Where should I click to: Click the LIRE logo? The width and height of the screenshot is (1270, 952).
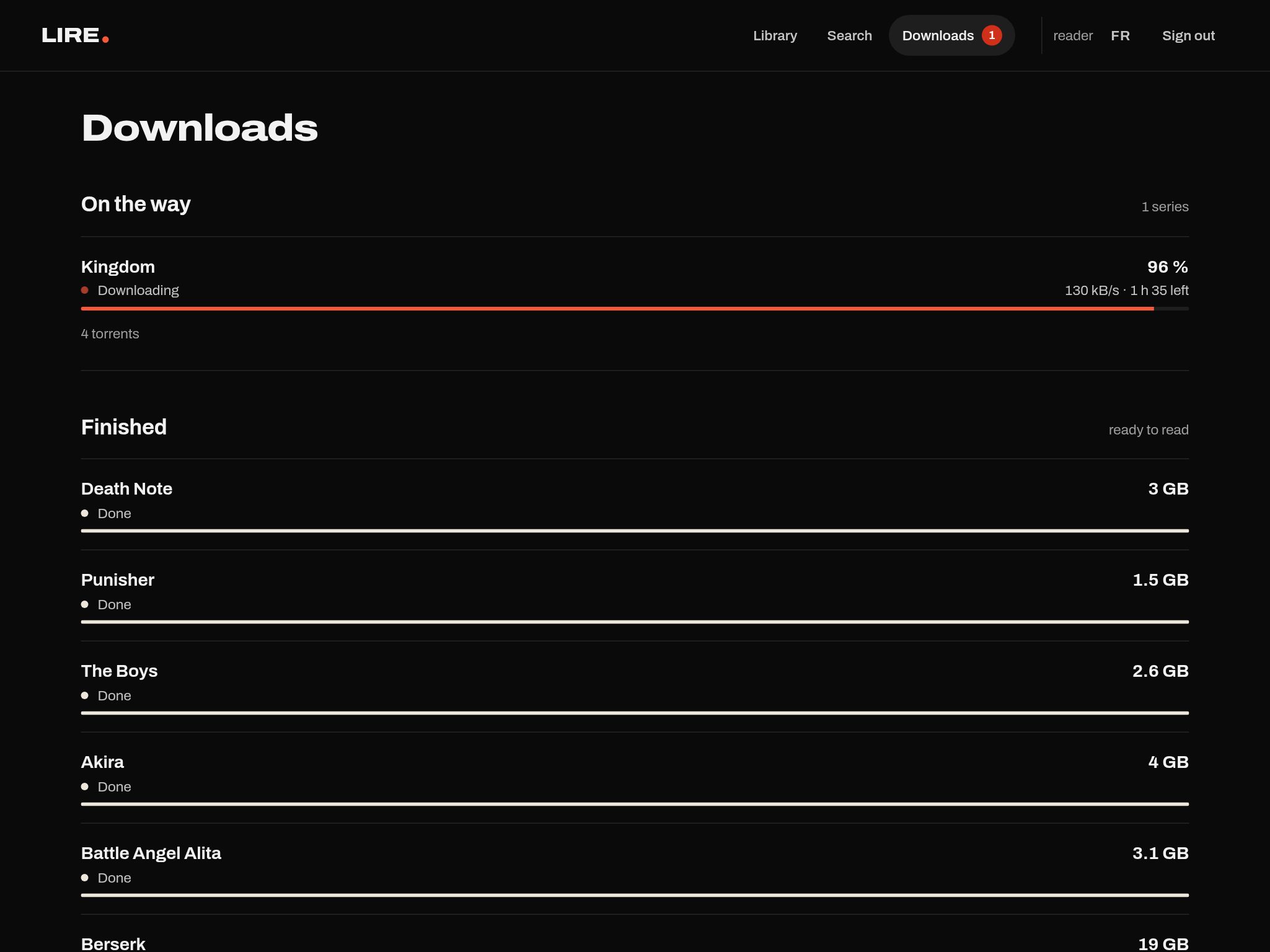coord(75,35)
